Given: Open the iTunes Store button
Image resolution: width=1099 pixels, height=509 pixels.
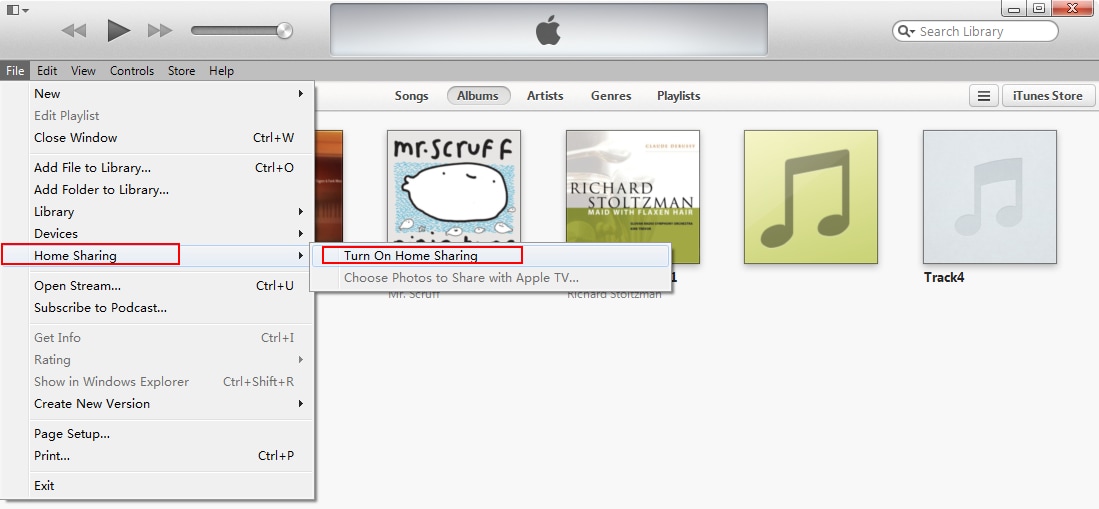Looking at the screenshot, I should point(1048,96).
